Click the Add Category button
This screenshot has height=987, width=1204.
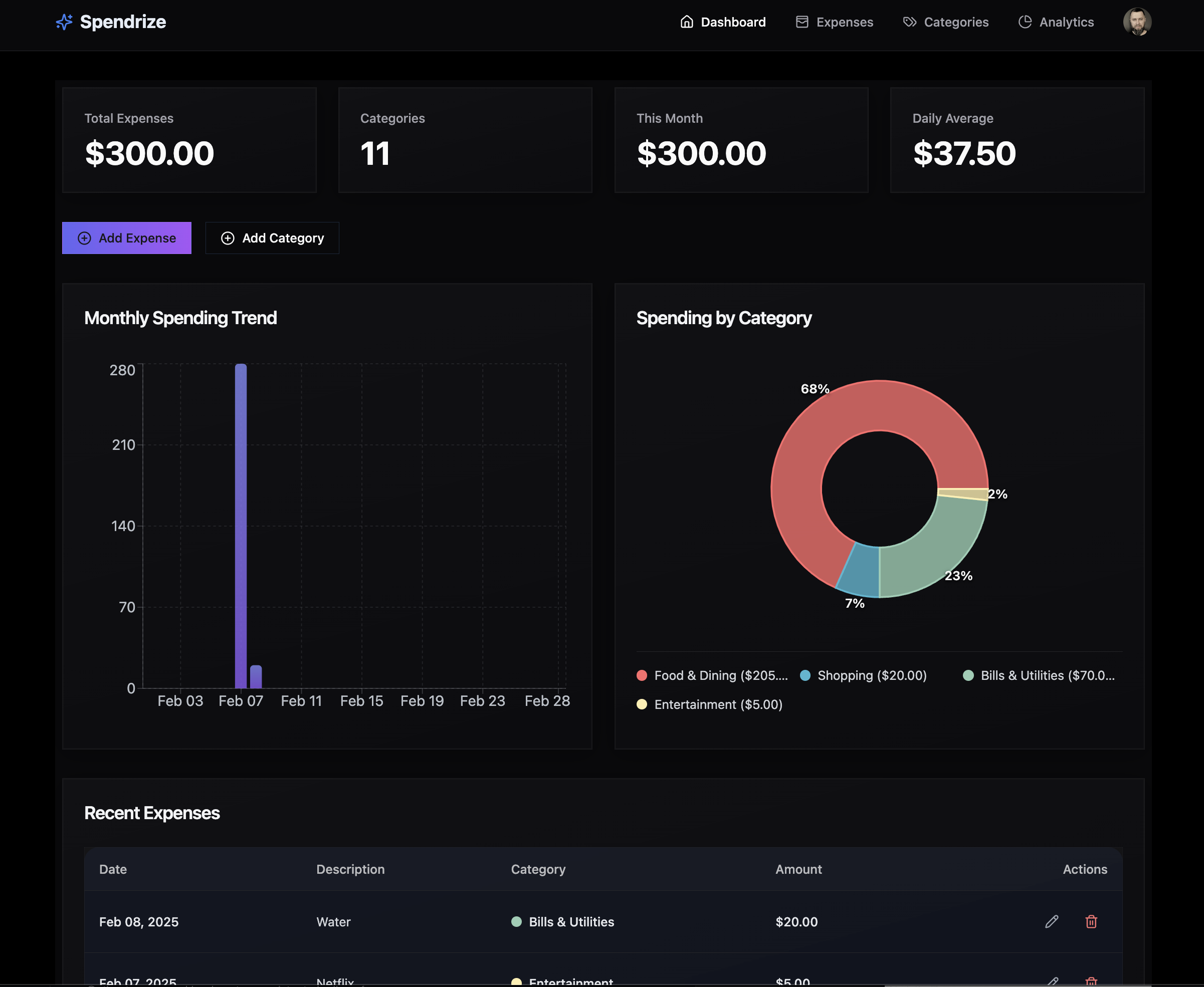point(272,237)
